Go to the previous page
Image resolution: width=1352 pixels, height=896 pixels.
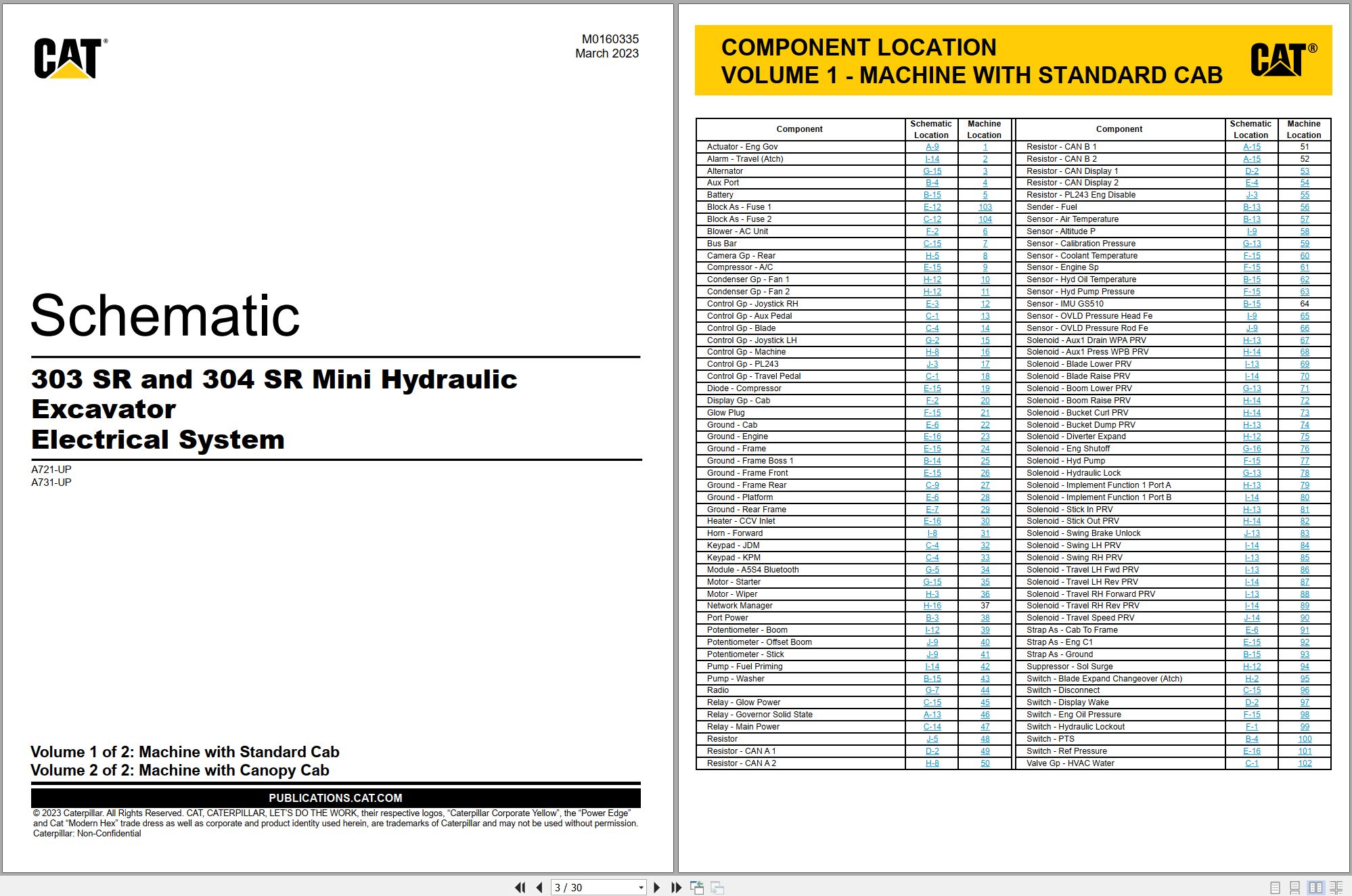(x=539, y=887)
